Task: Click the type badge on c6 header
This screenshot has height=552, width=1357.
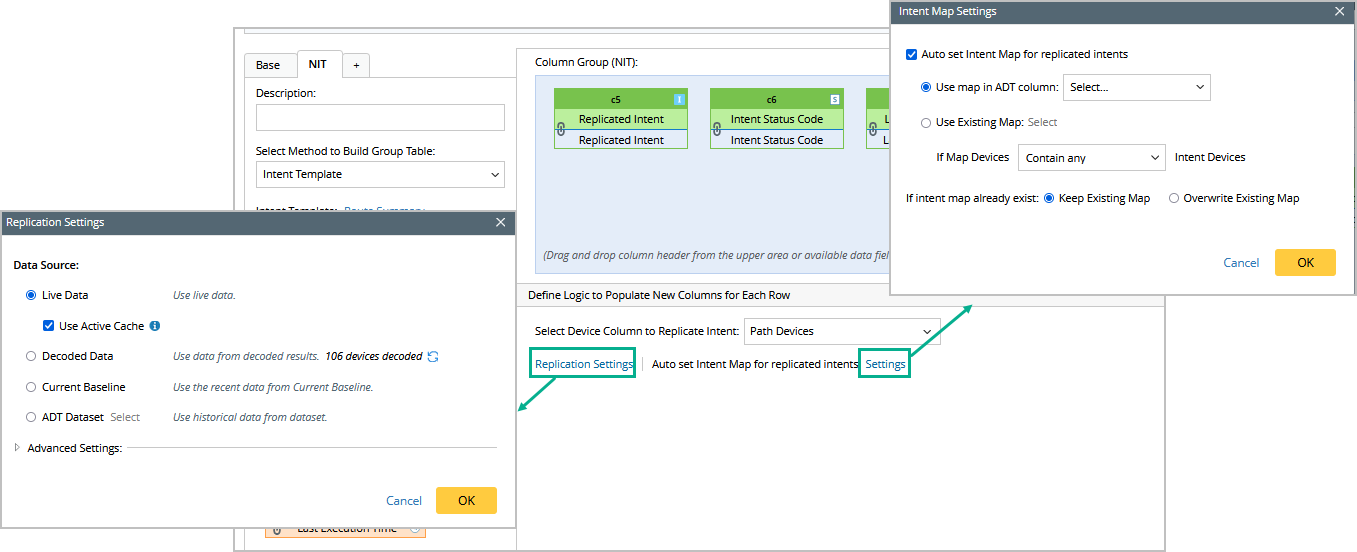Action: [835, 99]
